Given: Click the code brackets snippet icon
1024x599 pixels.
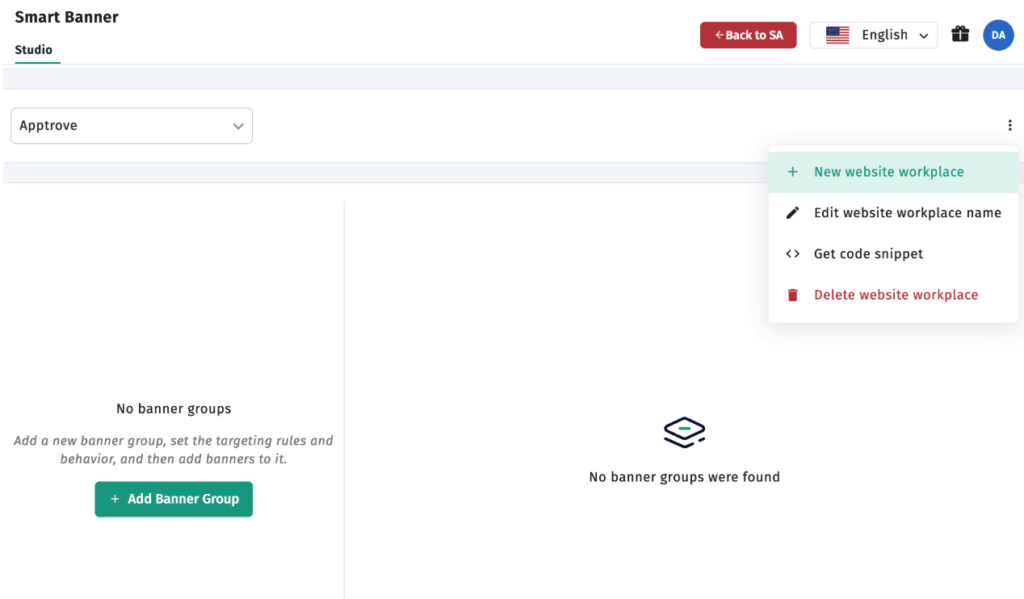Looking at the screenshot, I should tap(792, 254).
